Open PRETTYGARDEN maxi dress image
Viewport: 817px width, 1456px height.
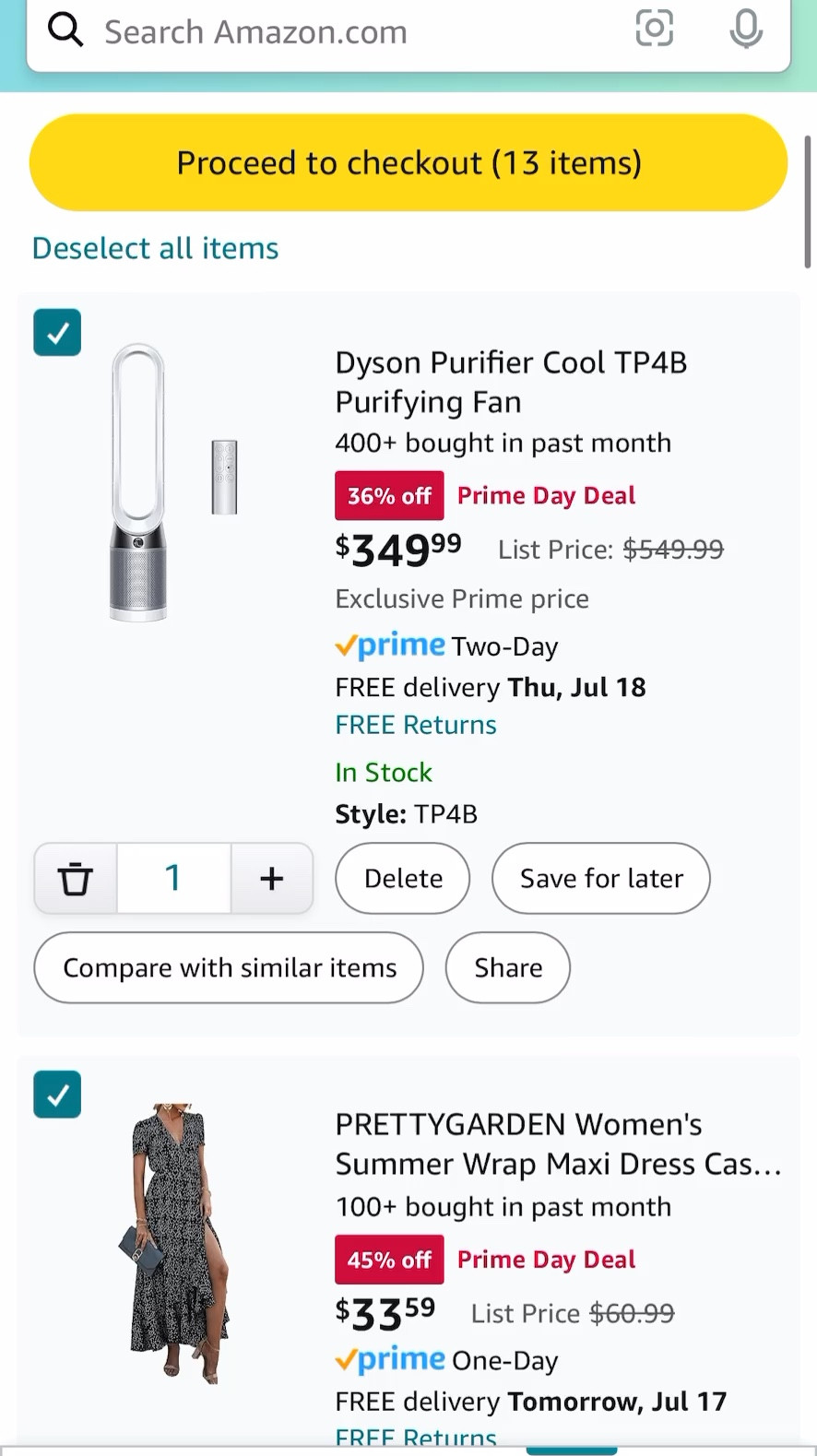tap(176, 1241)
